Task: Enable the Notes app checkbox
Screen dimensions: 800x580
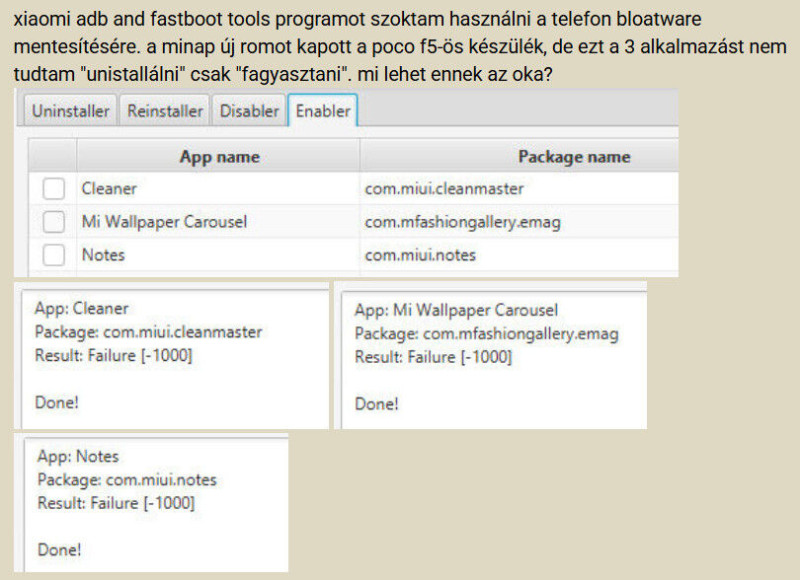Action: pyautogui.click(x=54, y=255)
